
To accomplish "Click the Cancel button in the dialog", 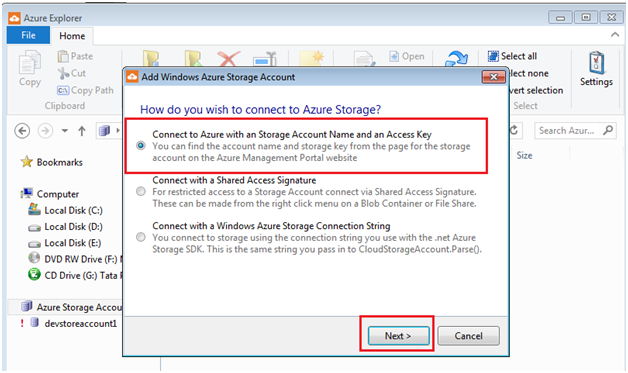I will pos(468,336).
